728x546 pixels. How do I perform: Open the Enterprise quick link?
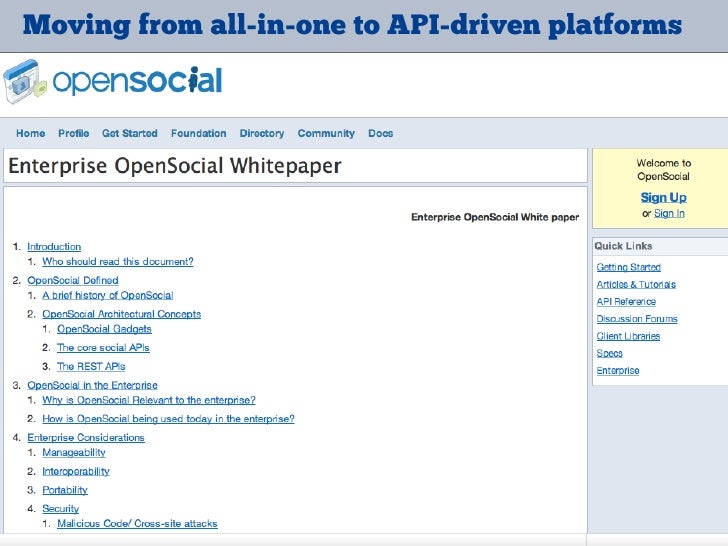coord(618,370)
